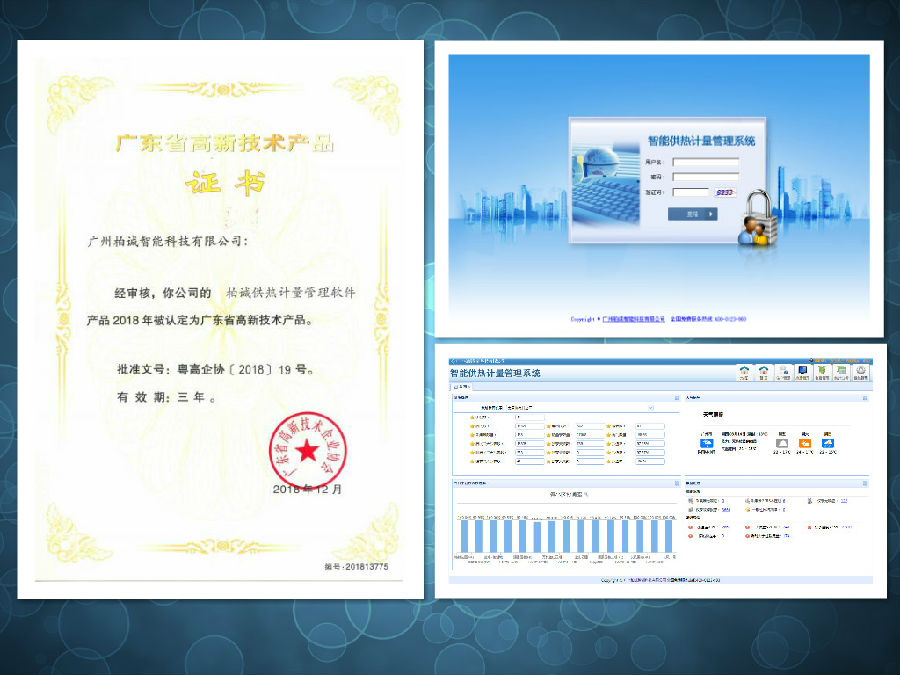Click the gray cloudy weather forecast icon

coord(782,443)
